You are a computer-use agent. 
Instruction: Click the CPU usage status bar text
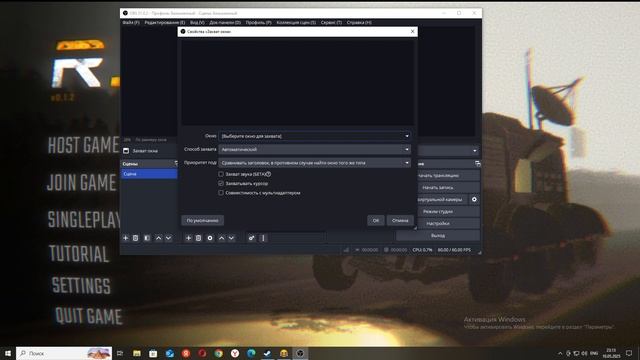coord(422,250)
